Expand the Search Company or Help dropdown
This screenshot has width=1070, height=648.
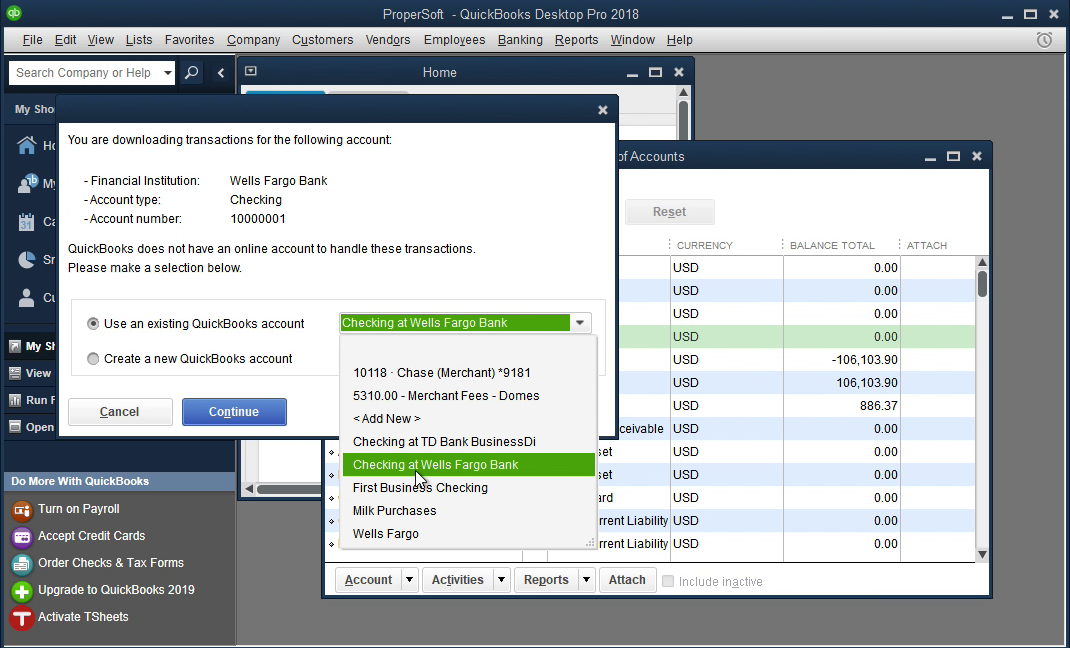[167, 72]
